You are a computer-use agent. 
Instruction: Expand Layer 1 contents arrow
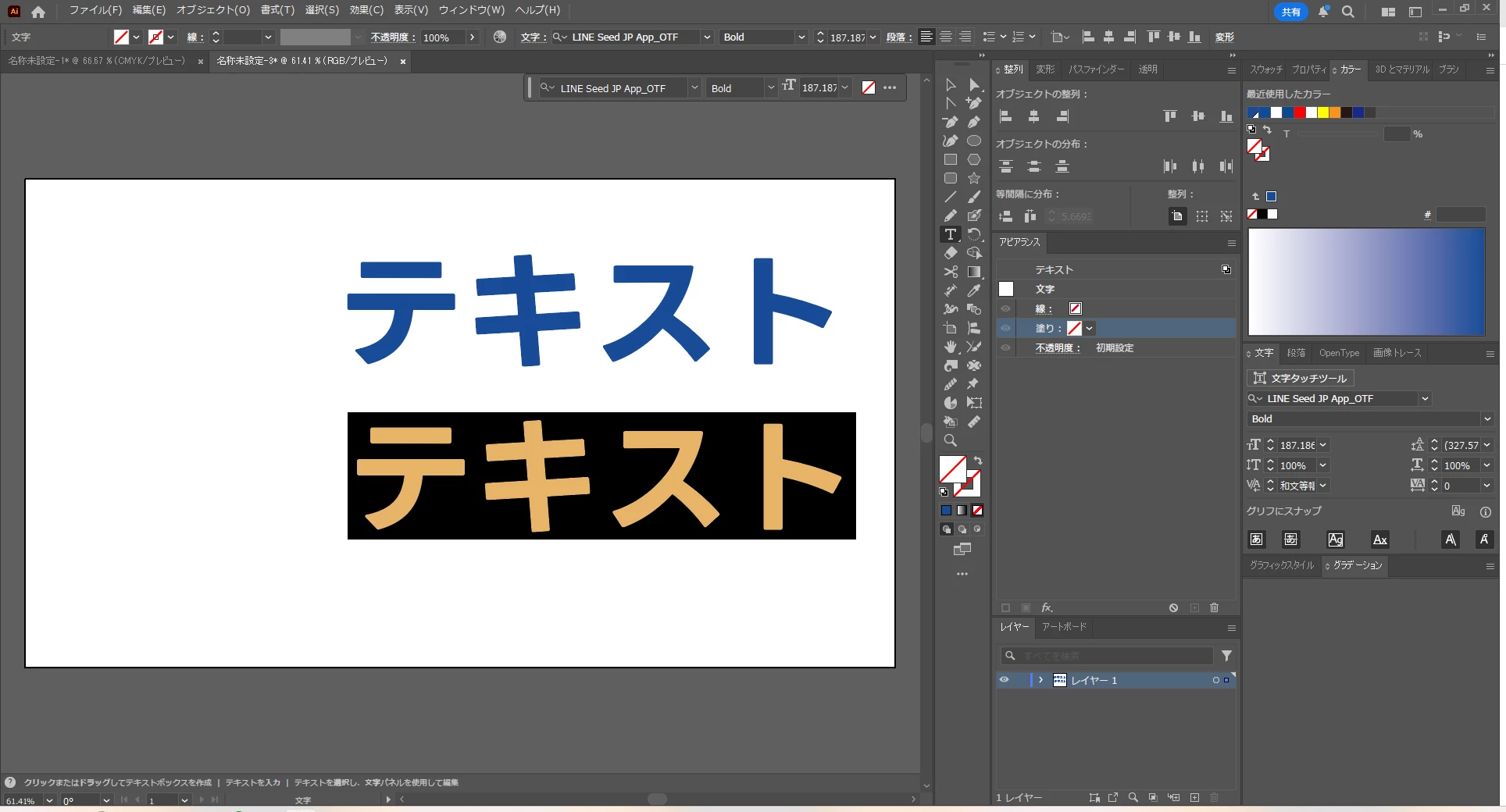[x=1040, y=680]
